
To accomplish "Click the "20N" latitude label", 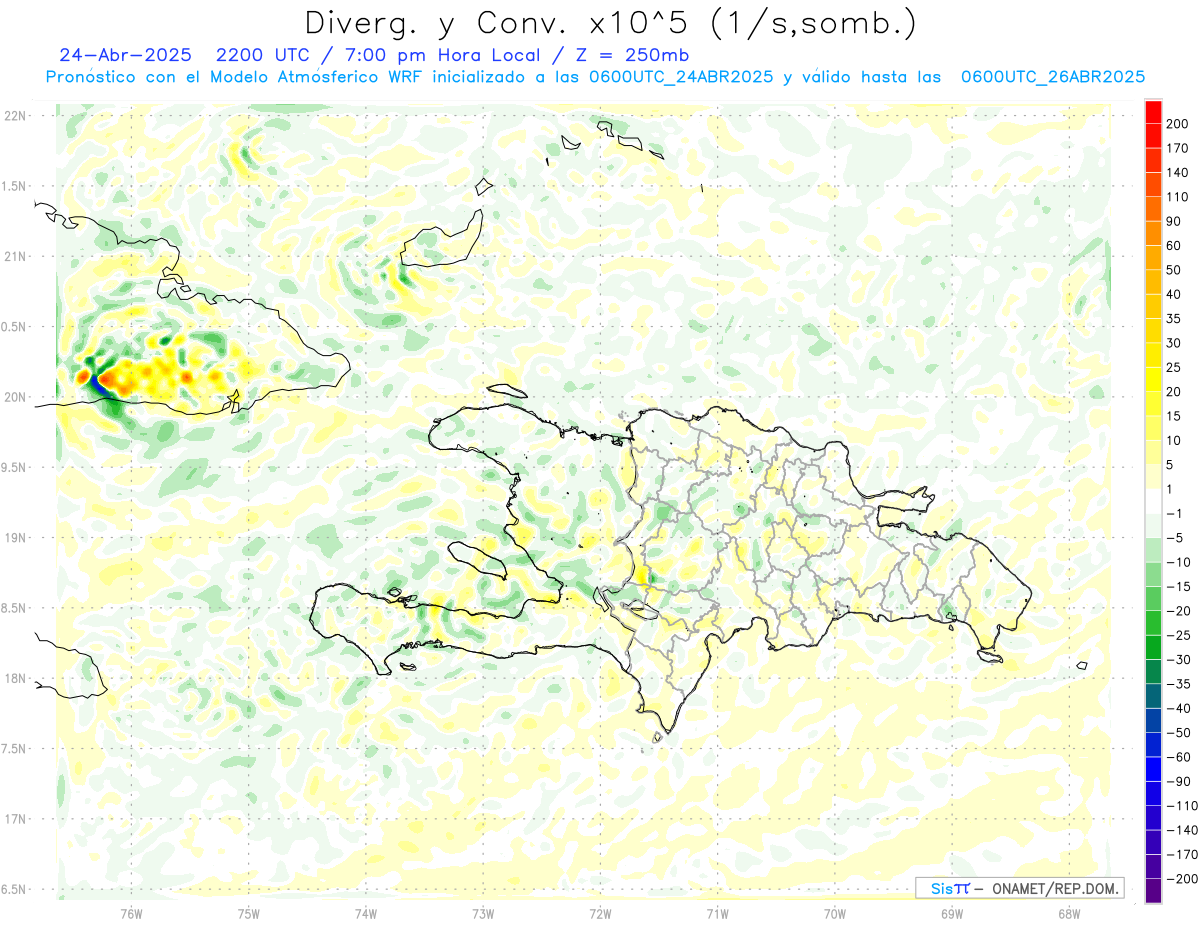I will click(x=14, y=397).
